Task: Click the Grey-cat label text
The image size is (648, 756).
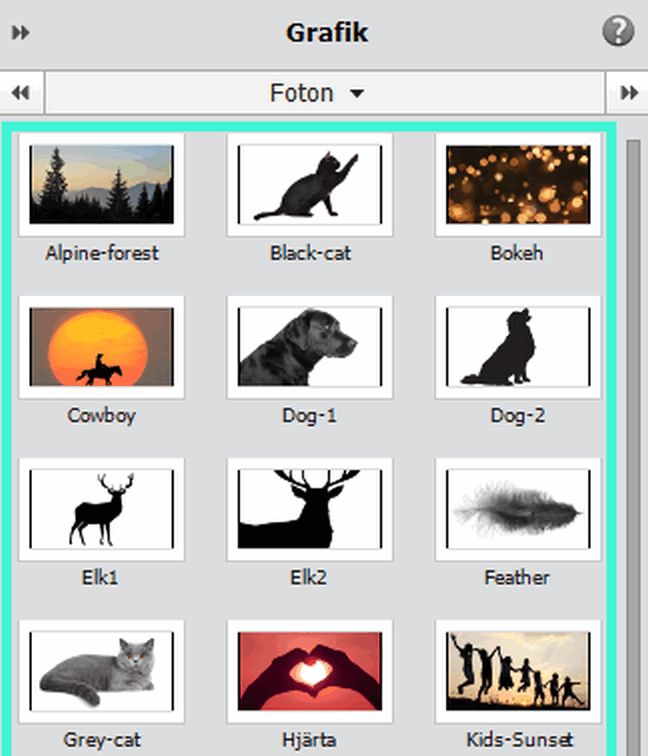Action: tap(102, 740)
